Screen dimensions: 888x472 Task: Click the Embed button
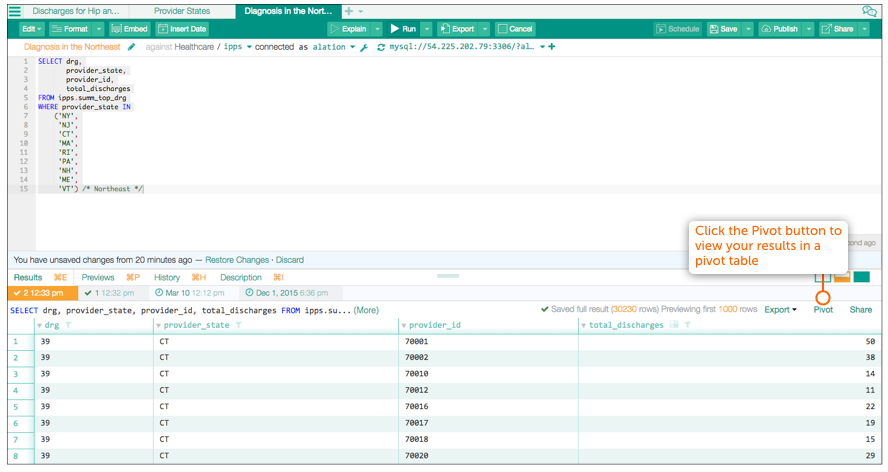130,29
